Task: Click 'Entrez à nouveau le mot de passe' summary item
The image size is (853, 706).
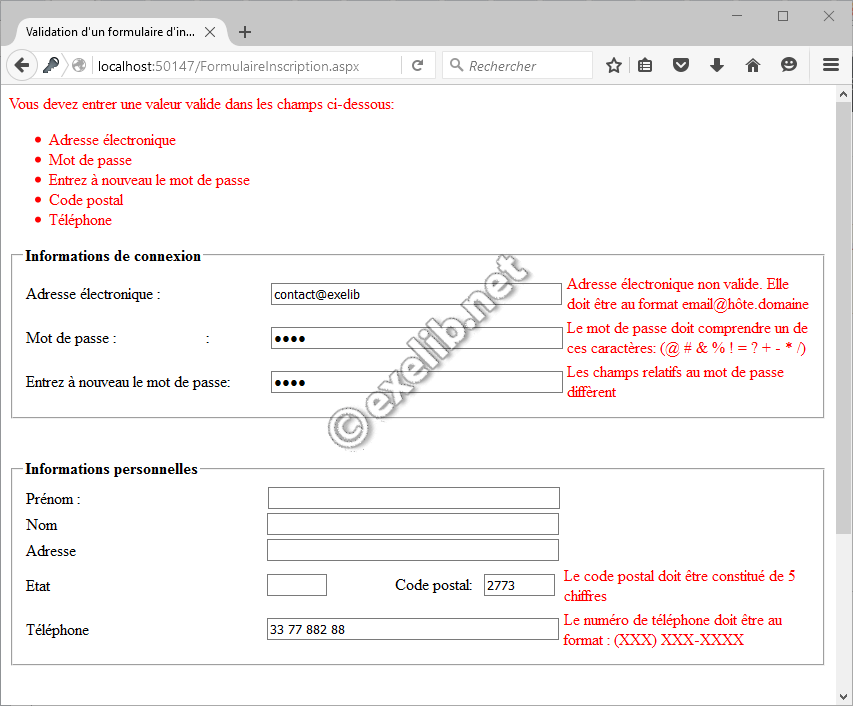Action: (x=149, y=180)
